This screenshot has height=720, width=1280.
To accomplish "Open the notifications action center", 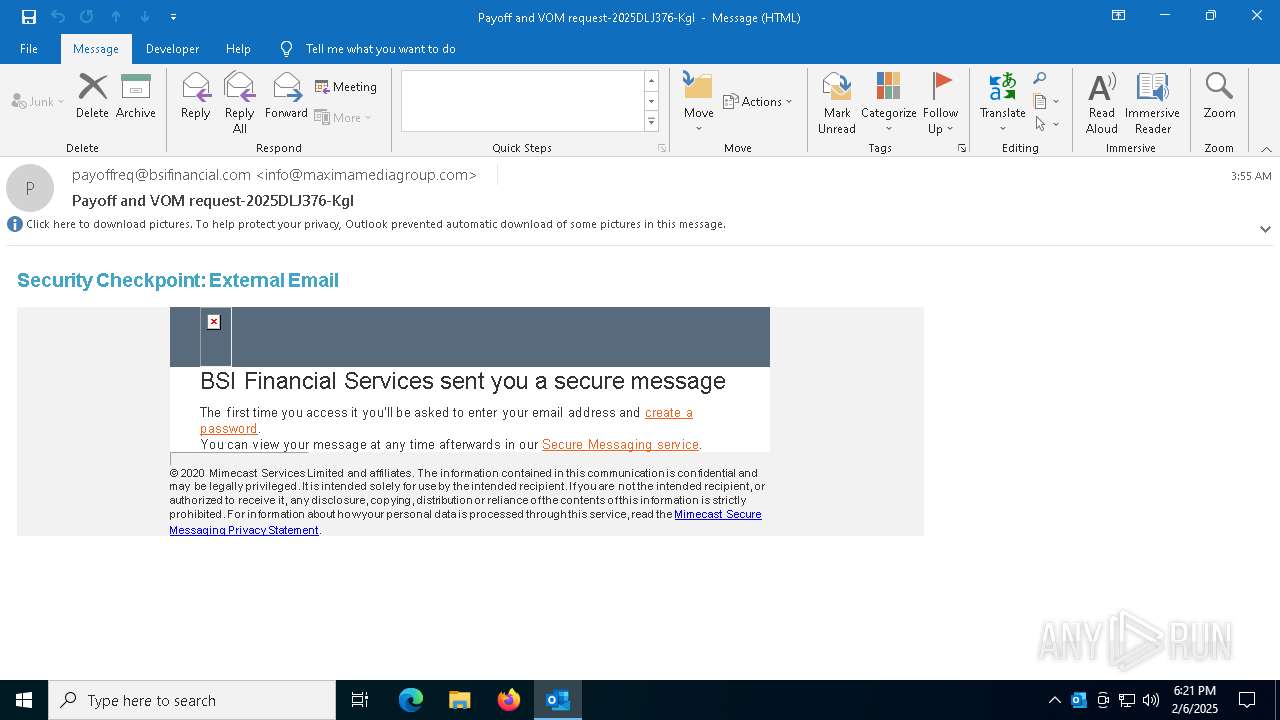I will pyautogui.click(x=1247, y=700).
